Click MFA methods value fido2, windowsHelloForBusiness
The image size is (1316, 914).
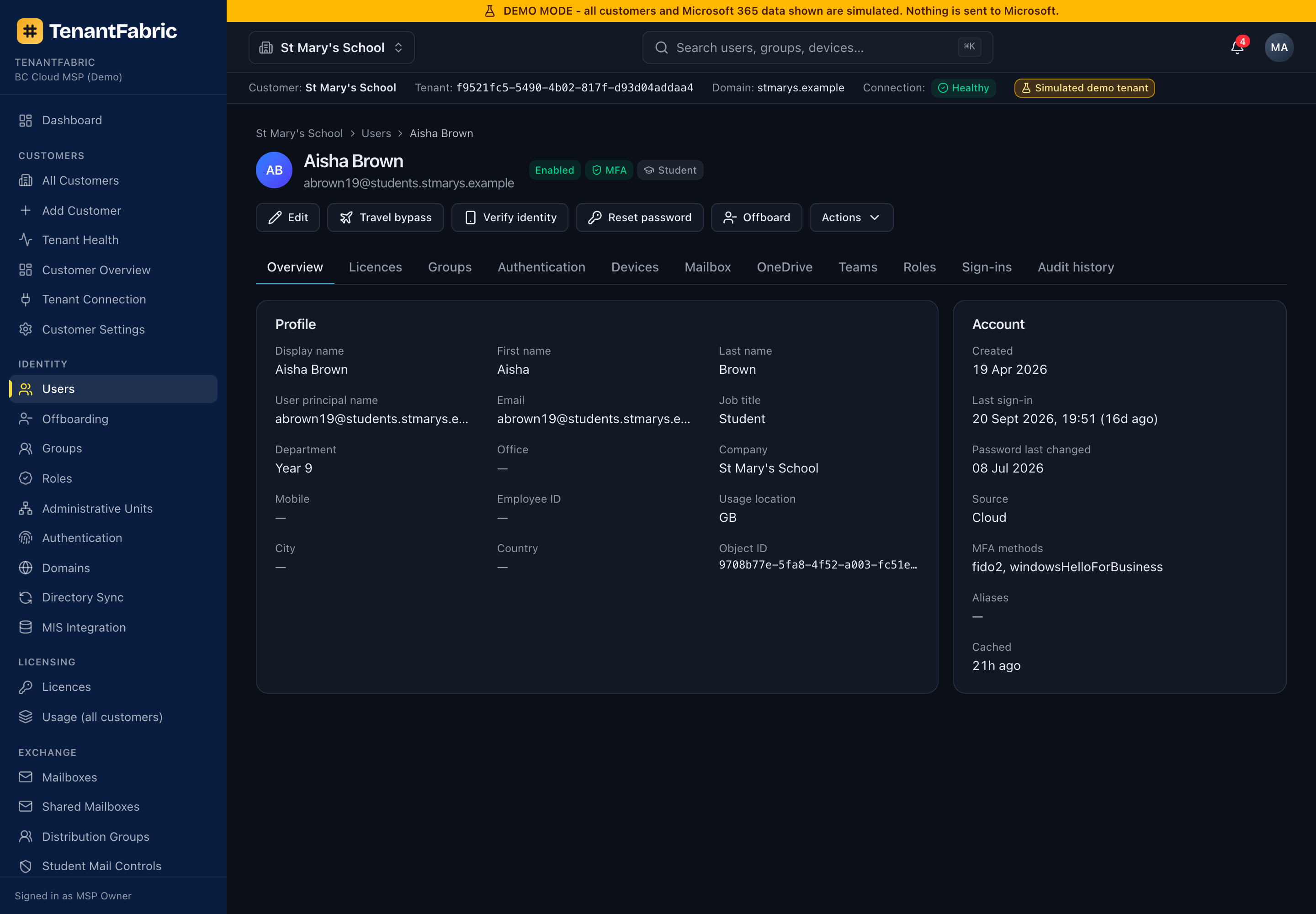click(1067, 567)
